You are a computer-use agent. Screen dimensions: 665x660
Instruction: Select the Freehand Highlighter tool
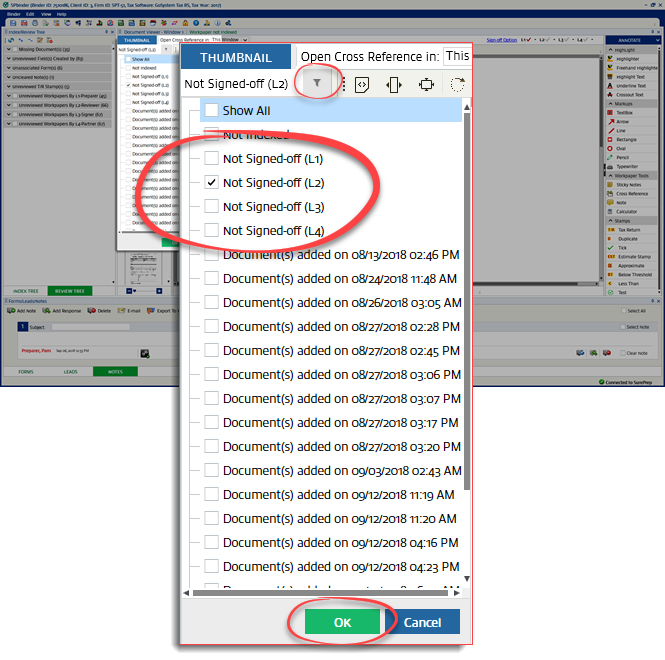tap(632, 68)
